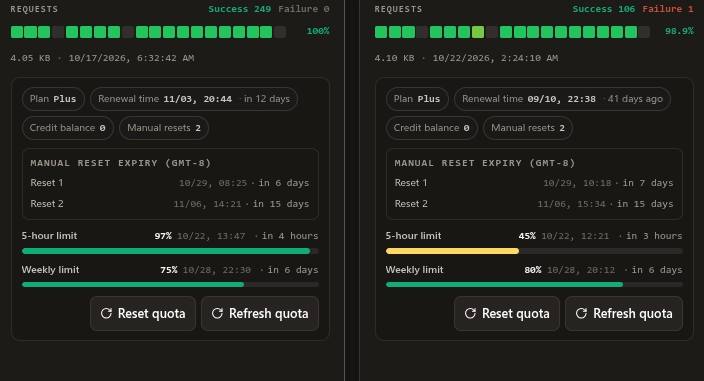Click the left card's Manual resets 2 pill

(164, 128)
